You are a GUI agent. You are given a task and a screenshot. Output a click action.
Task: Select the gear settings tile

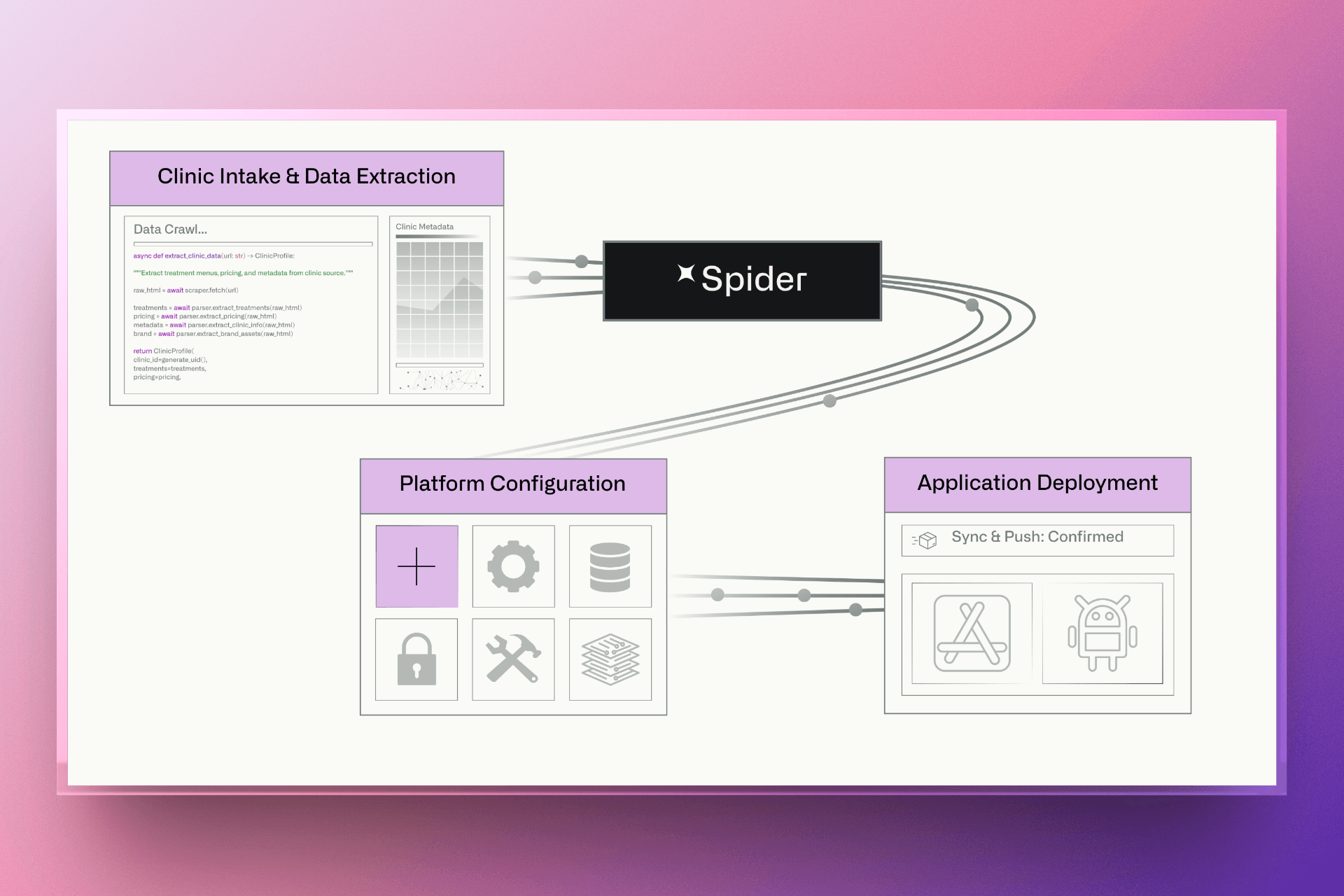click(513, 566)
